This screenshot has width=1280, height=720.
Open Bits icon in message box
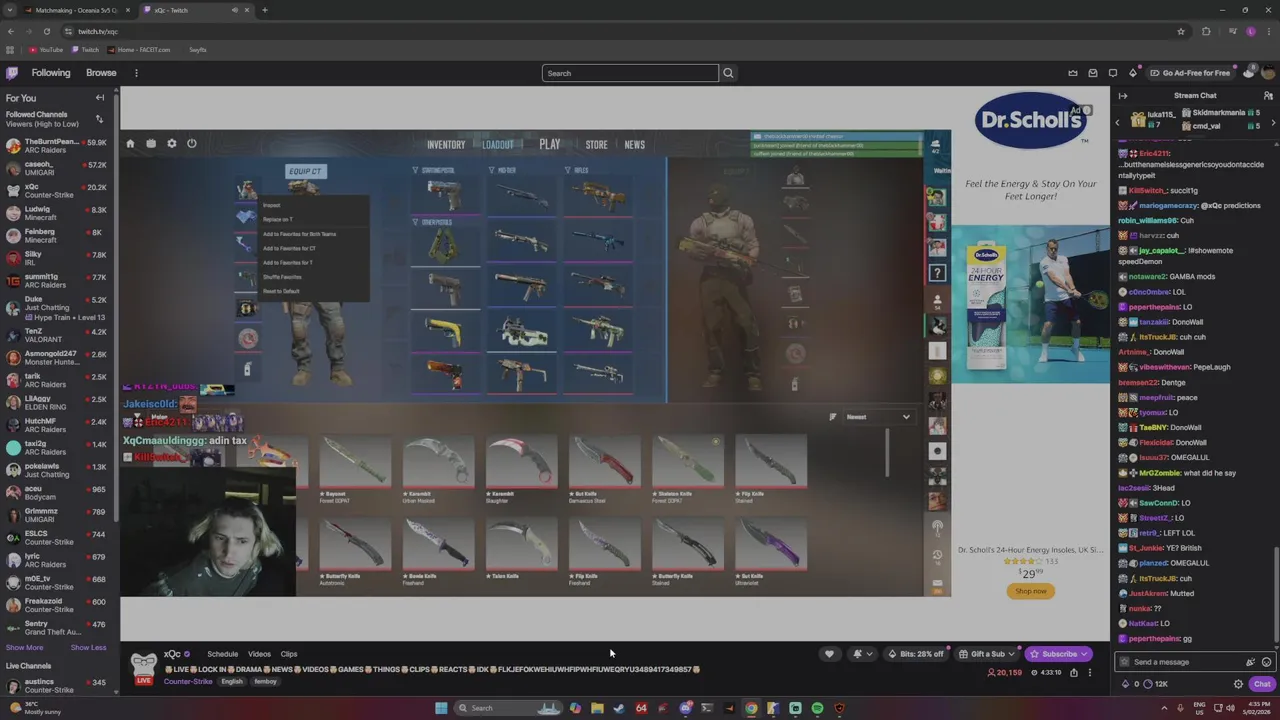1250,662
